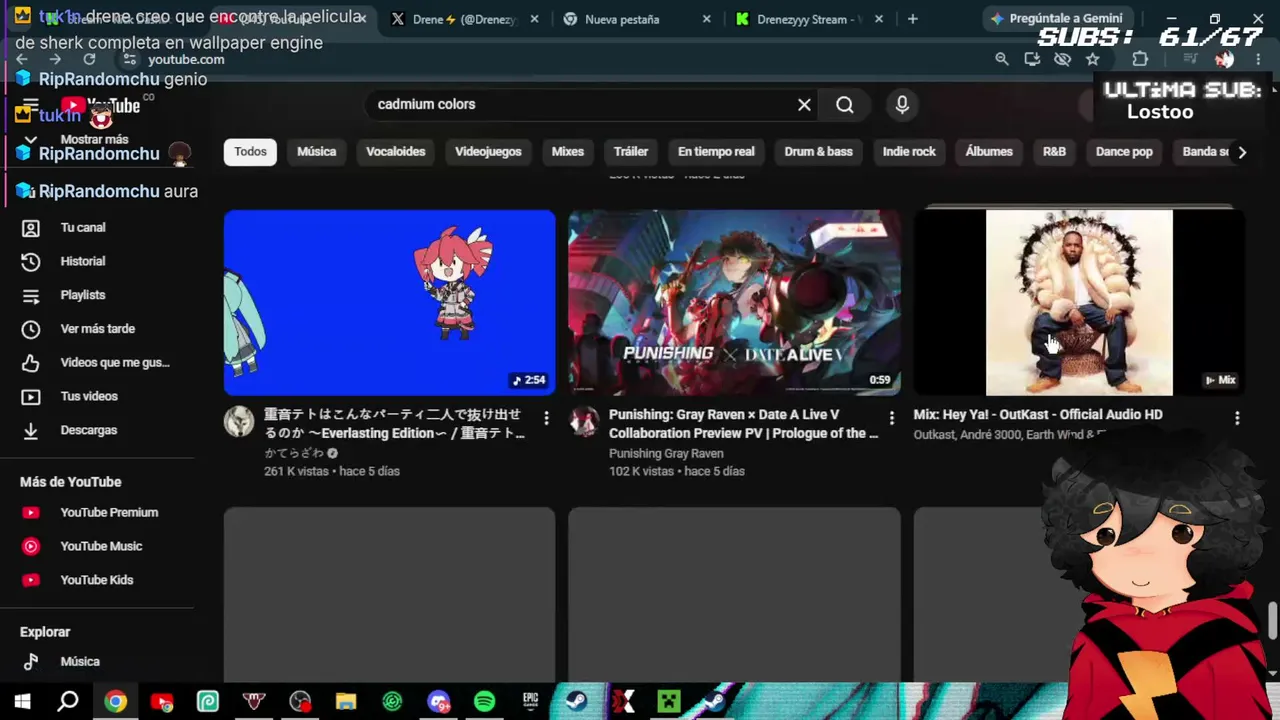Click the install app icon in the address bar

[x=1032, y=59]
